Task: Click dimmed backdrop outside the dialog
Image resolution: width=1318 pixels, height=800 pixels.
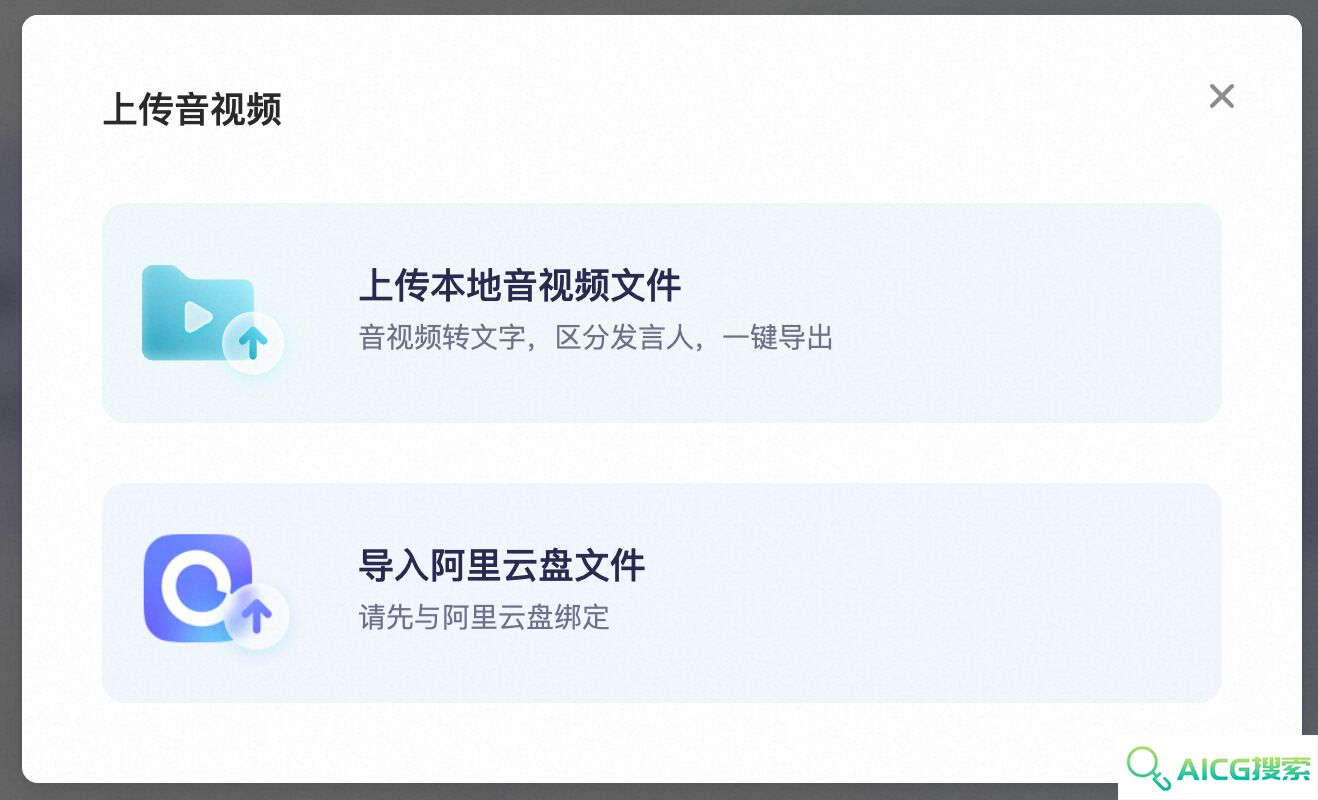Action: [10, 400]
